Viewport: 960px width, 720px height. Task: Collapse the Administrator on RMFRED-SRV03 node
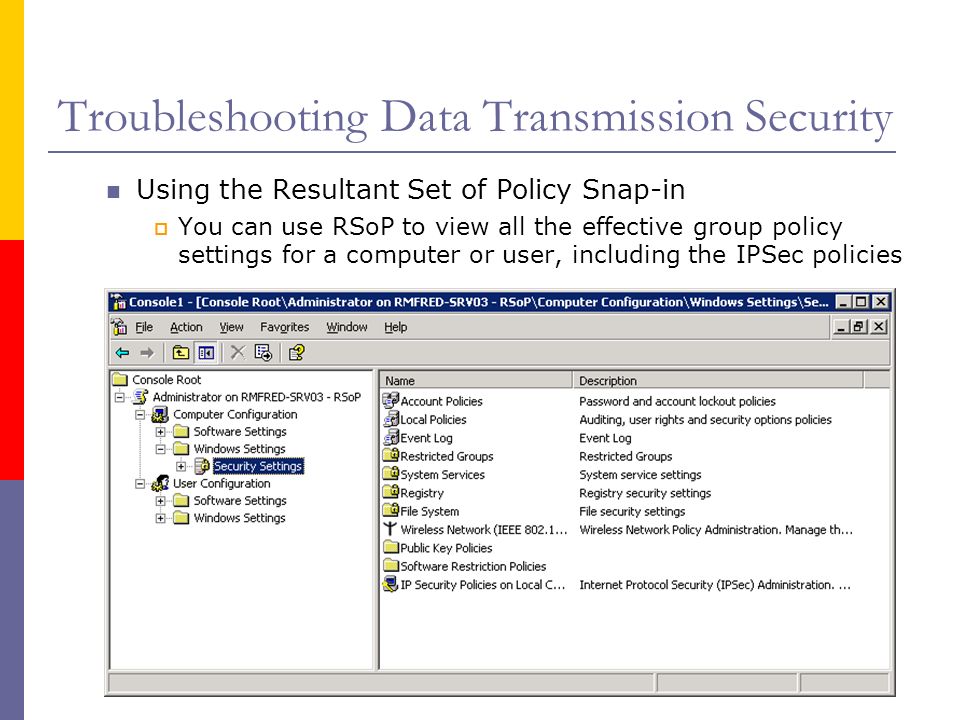click(119, 397)
